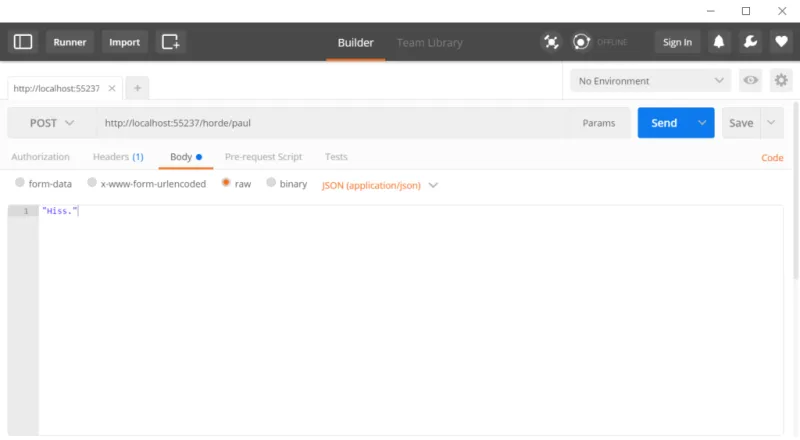Screen dimensions: 800x440
Task: Open settings wrench icon
Action: click(x=750, y=42)
